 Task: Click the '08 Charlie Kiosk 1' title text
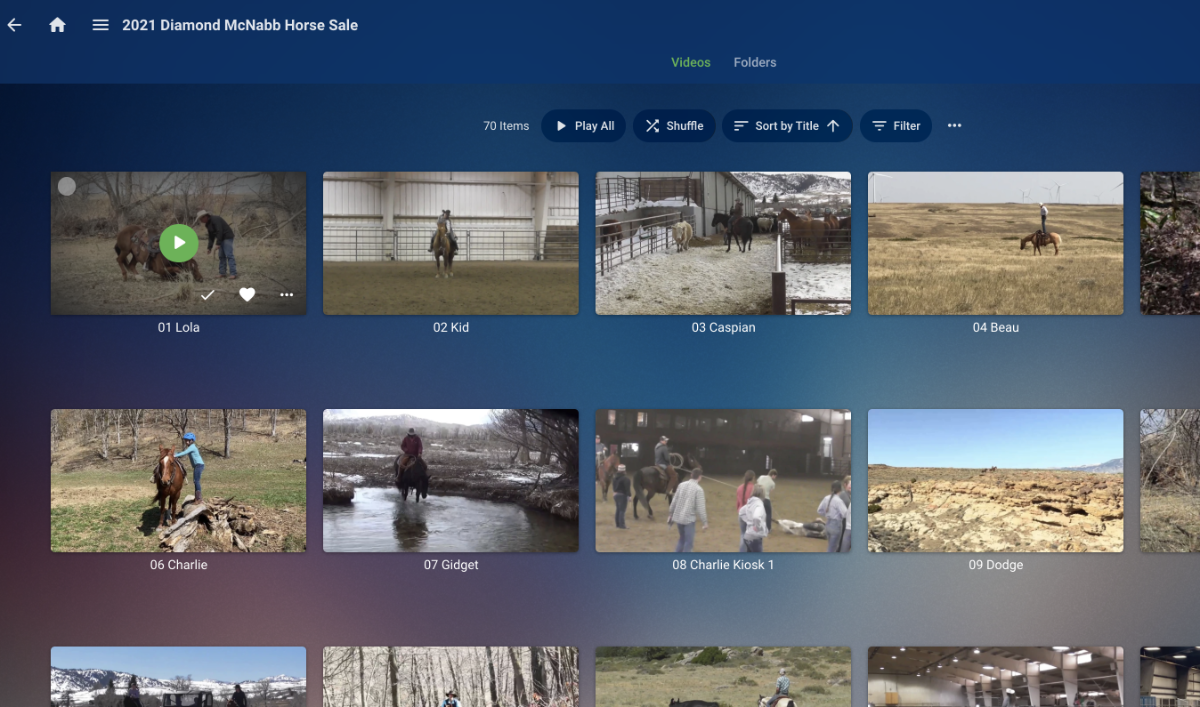click(723, 565)
